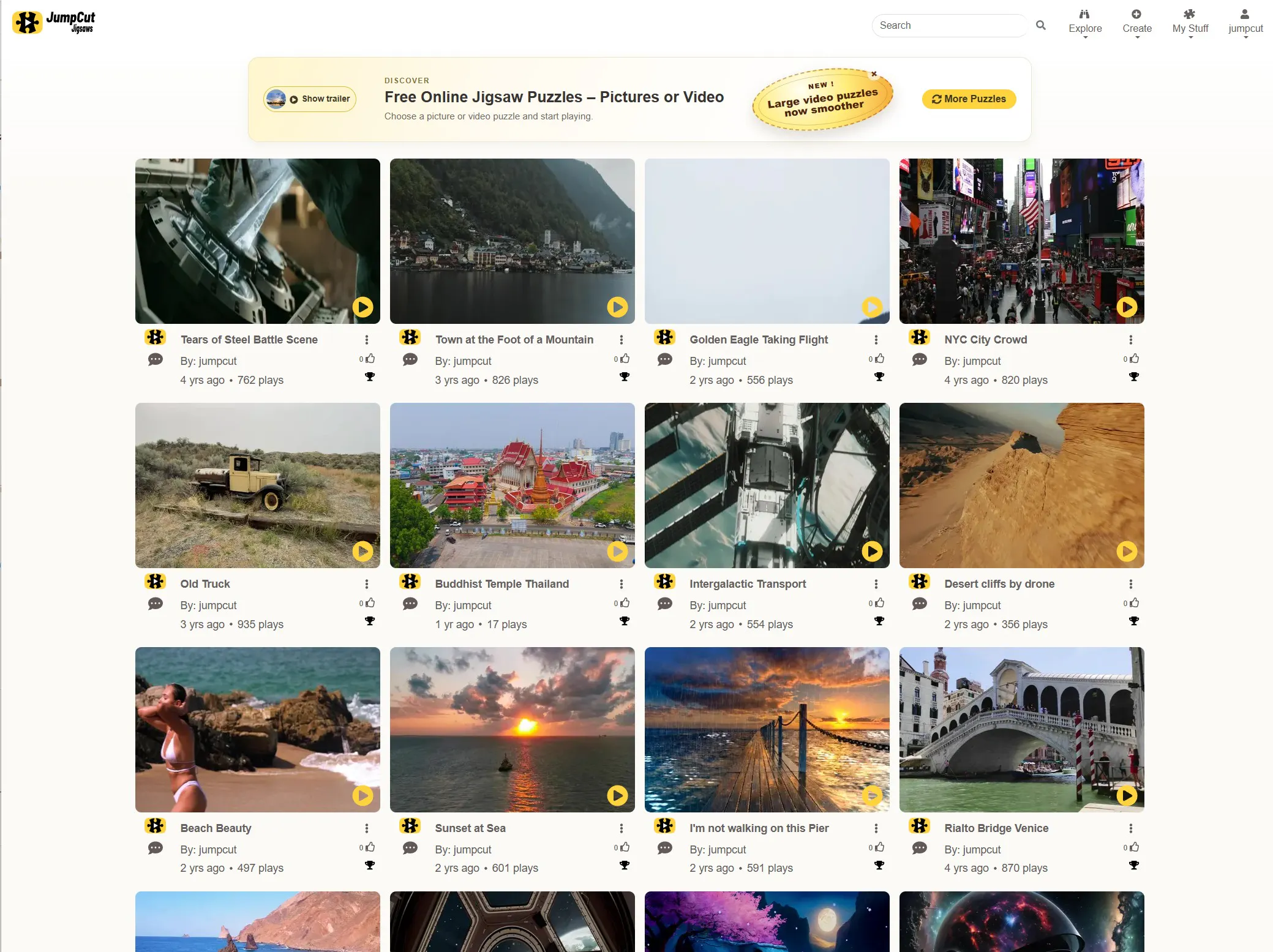
Task: Open the Buddhist Temple Thailand title link
Action: [x=501, y=583]
